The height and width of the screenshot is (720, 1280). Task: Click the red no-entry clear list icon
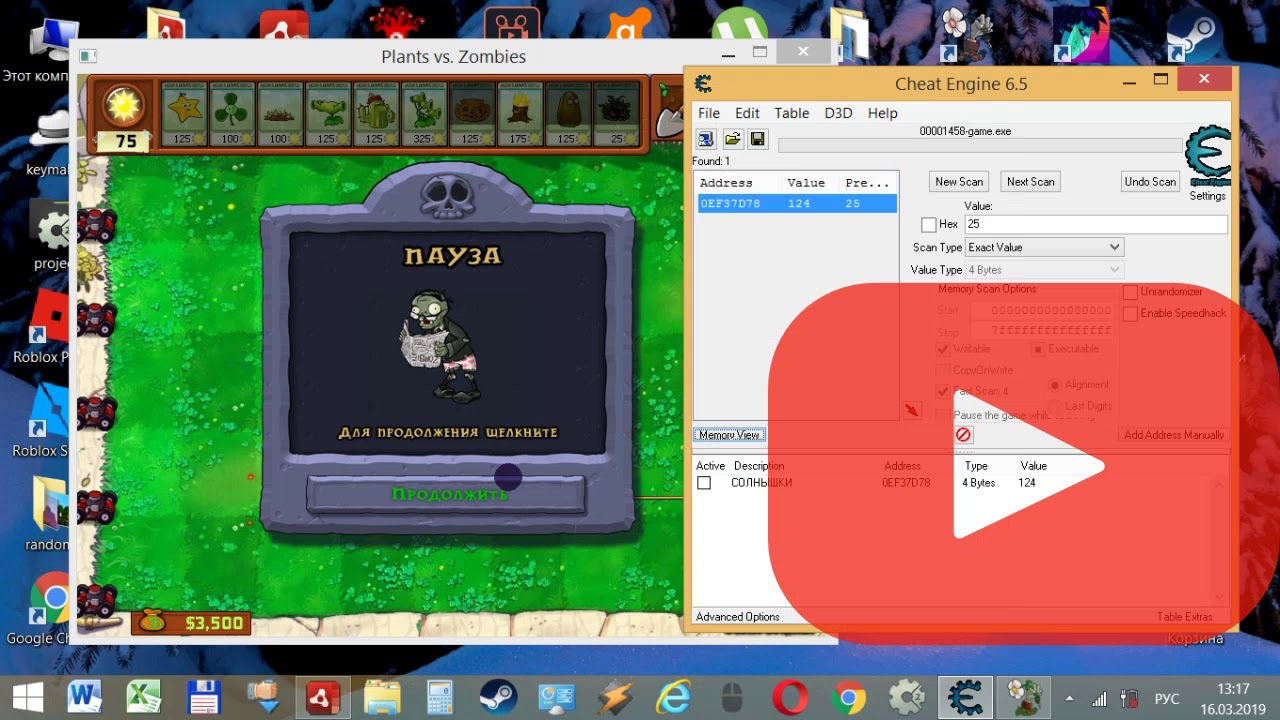point(963,435)
